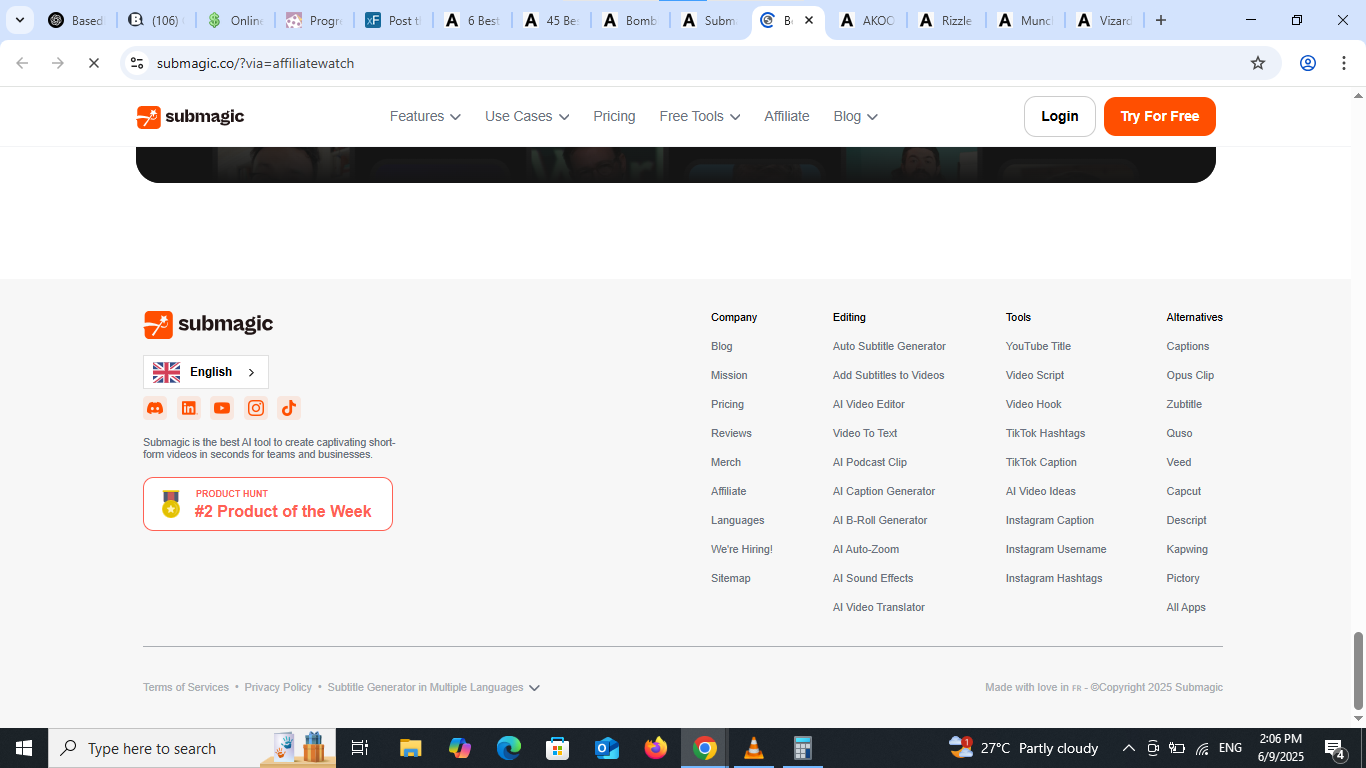Open Opus Clip alternatives link
Viewport: 1366px width, 768px height.
[x=1190, y=375]
